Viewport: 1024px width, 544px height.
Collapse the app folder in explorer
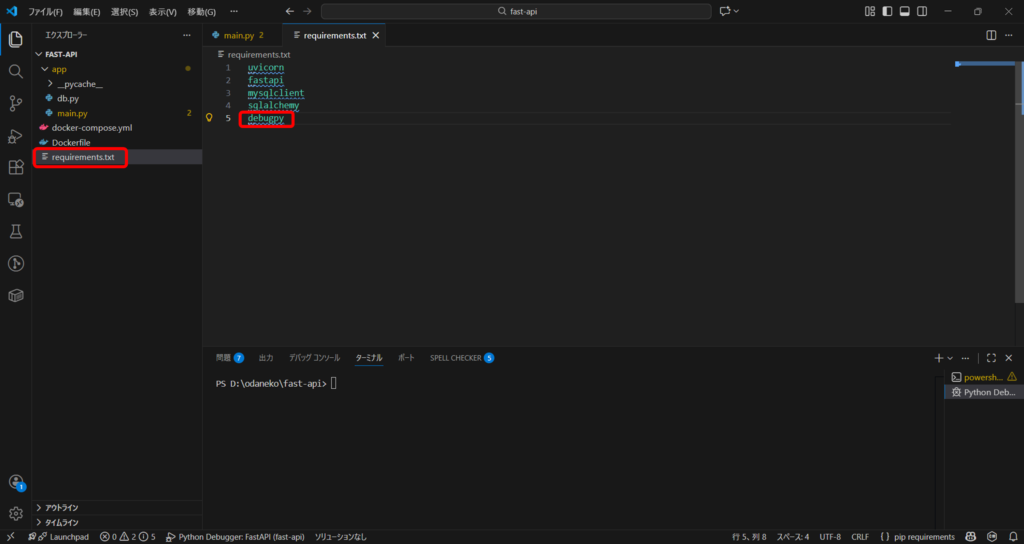point(44,70)
